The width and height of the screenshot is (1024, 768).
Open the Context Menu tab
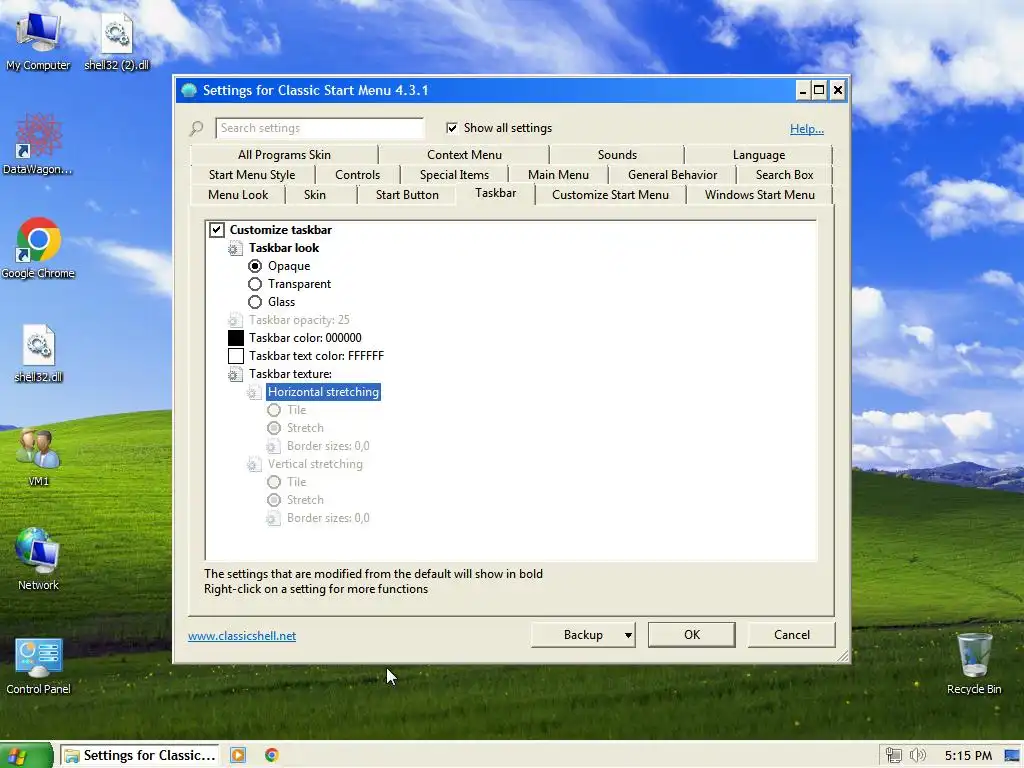pyautogui.click(x=464, y=155)
